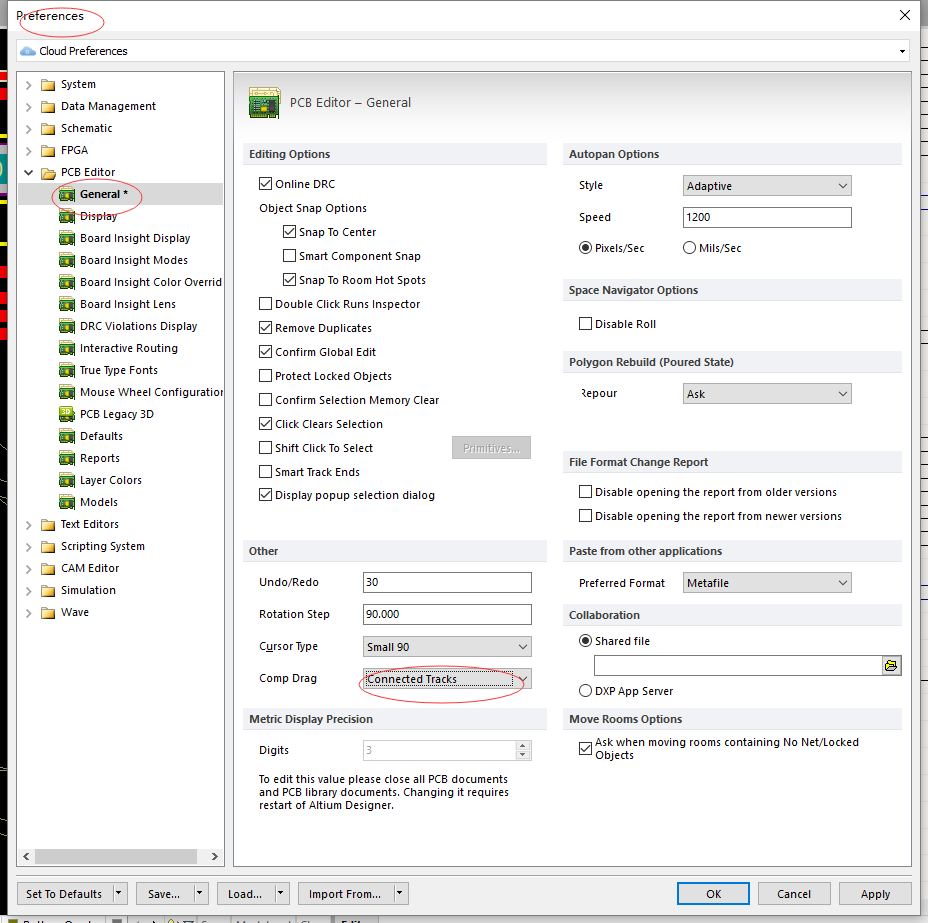Open the Cursor Type dropdown
The height and width of the screenshot is (923, 928).
447,647
